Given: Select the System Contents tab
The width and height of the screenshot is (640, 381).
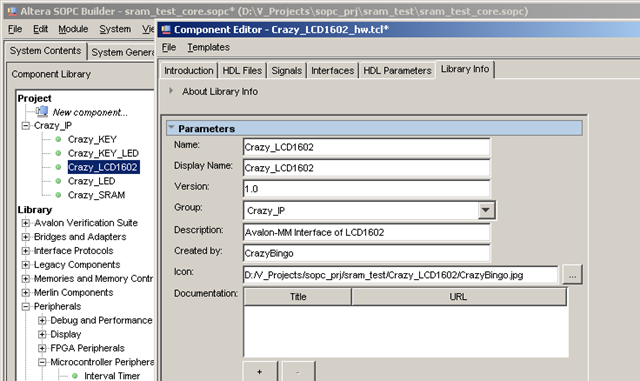Looking at the screenshot, I should pyautogui.click(x=45, y=51).
